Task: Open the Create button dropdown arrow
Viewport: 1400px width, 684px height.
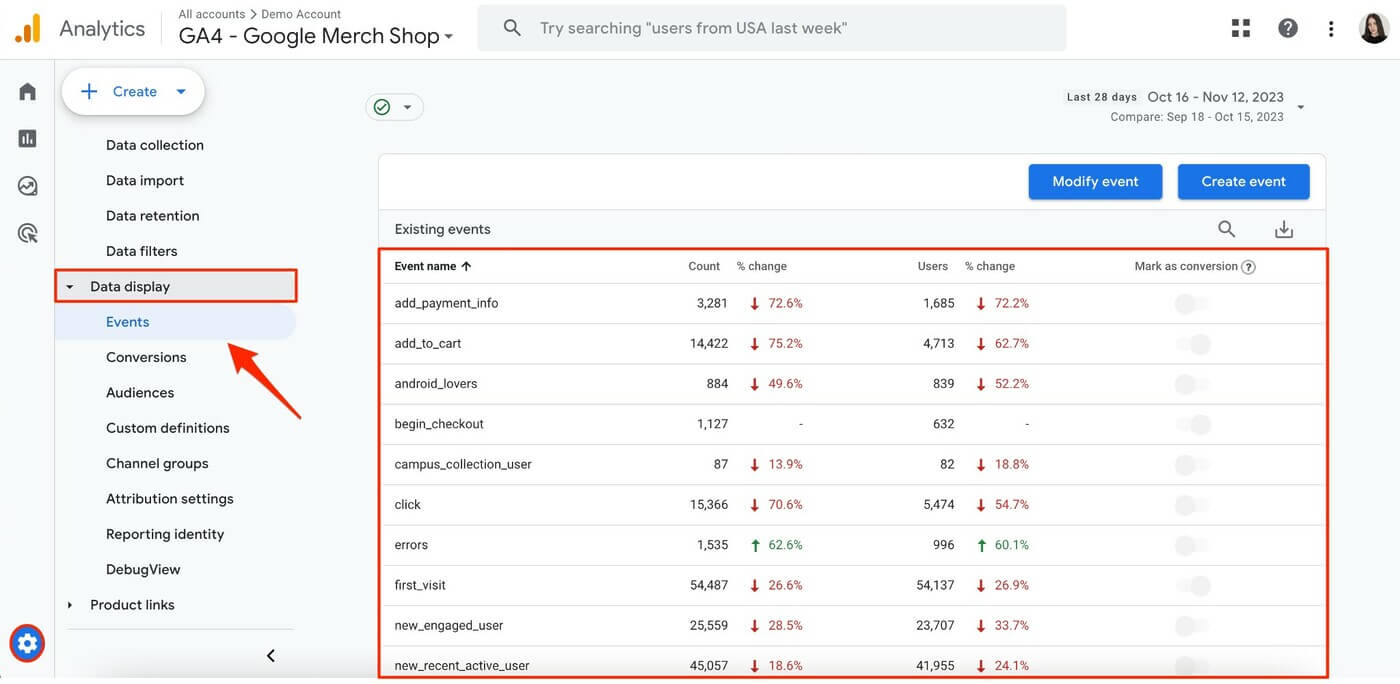Action: [181, 91]
